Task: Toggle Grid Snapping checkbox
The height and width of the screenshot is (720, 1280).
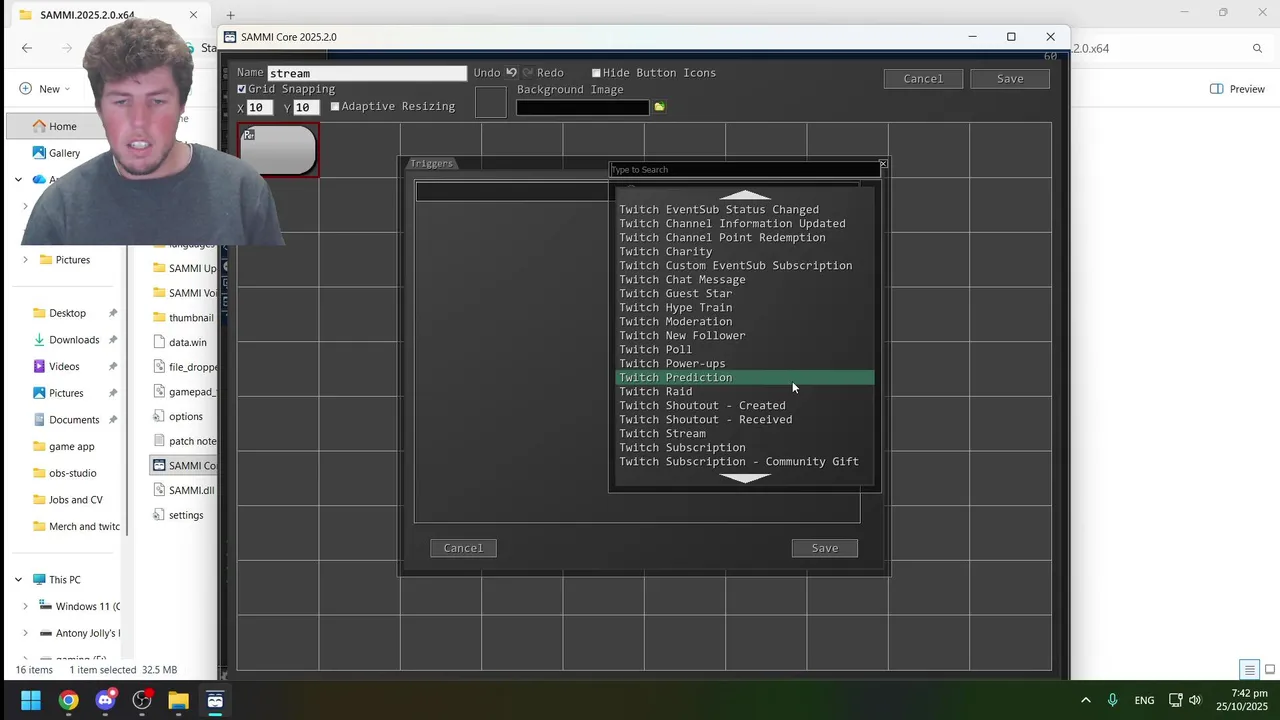Action: point(241,89)
